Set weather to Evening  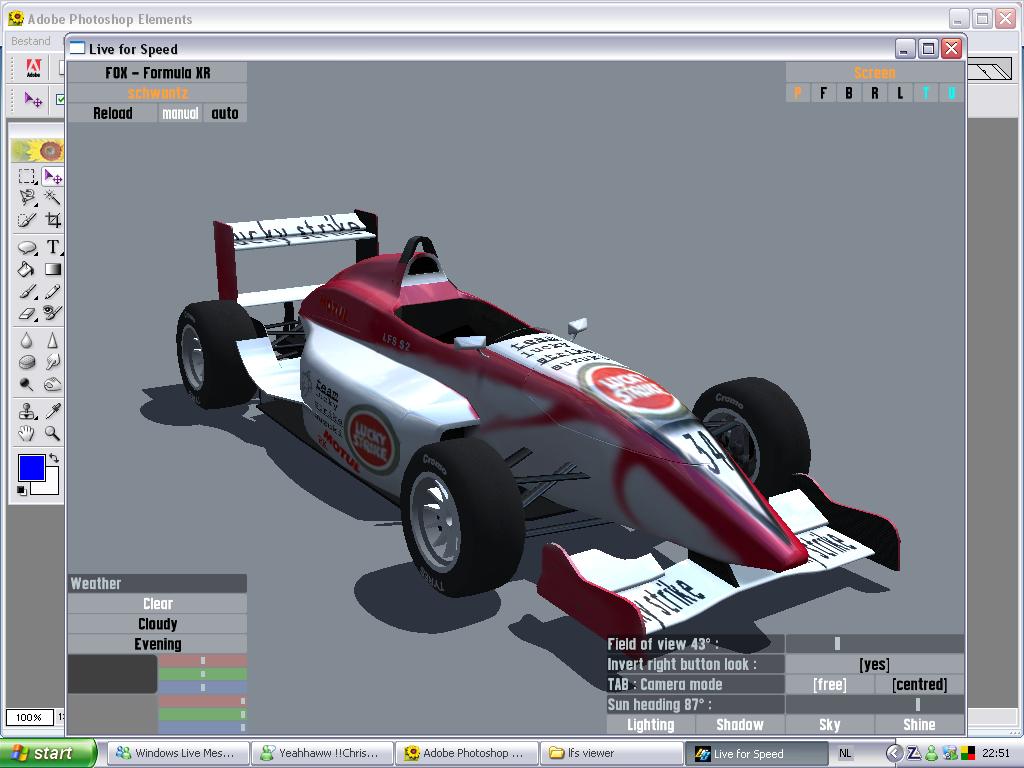tap(157, 644)
